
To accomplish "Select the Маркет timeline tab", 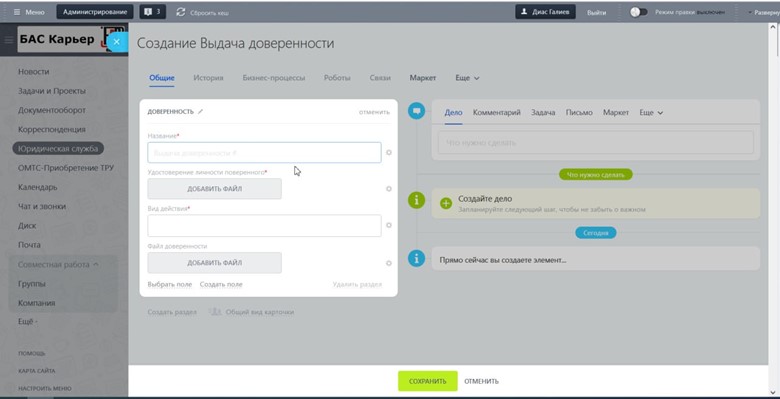I will [x=616, y=113].
